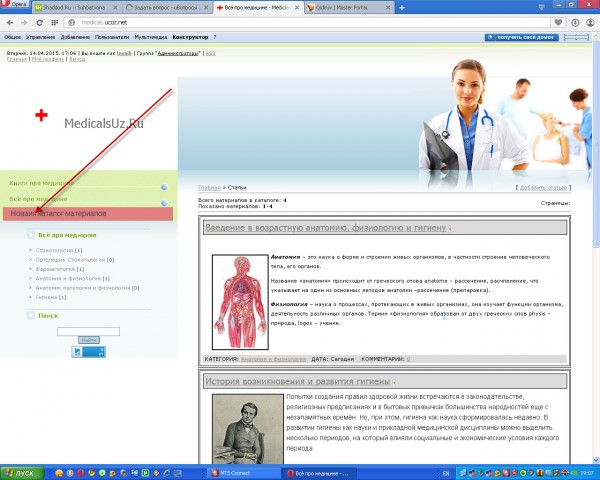Switch to the Qidiuv Master Portal tab
Image resolution: width=600 pixels, height=480 pixels.
coord(349,8)
